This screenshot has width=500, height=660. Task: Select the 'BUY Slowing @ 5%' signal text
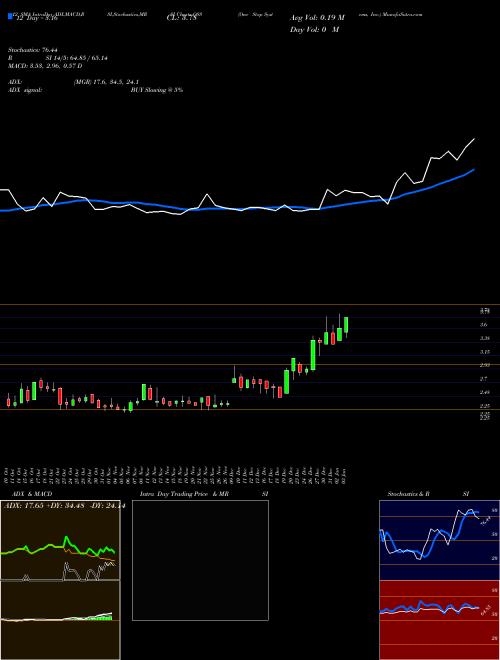(x=157, y=90)
